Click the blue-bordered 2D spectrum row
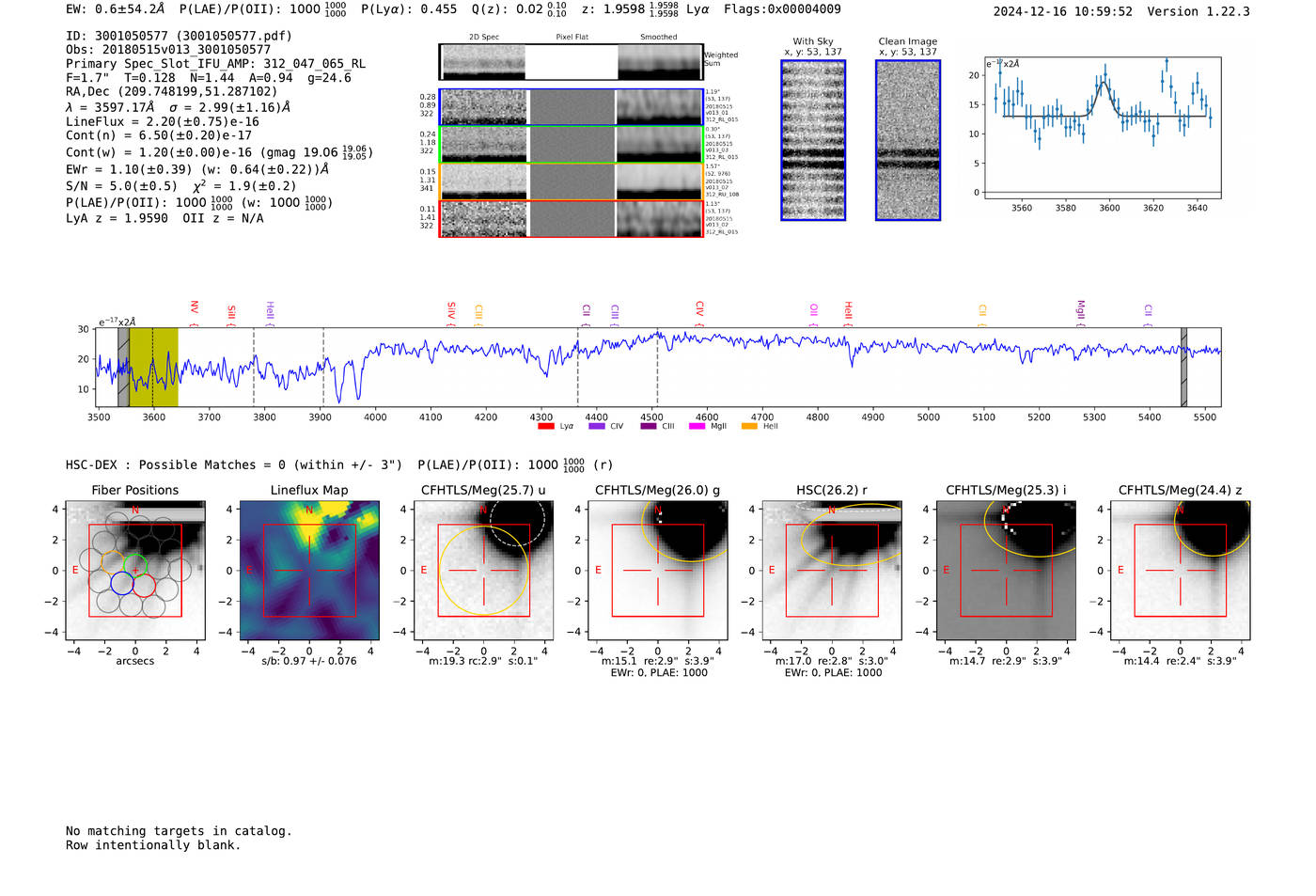The width and height of the screenshot is (1316, 896). coord(572,107)
